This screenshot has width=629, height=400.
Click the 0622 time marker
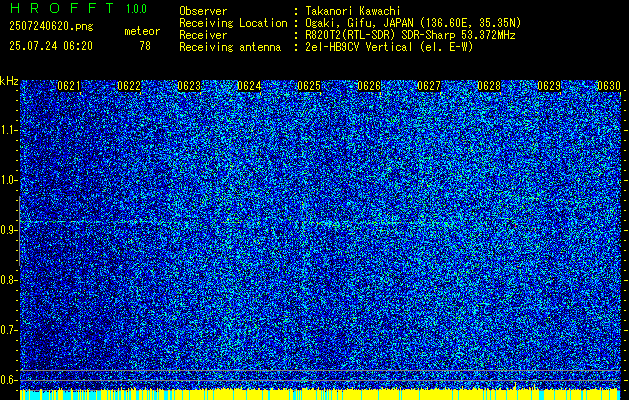129,86
